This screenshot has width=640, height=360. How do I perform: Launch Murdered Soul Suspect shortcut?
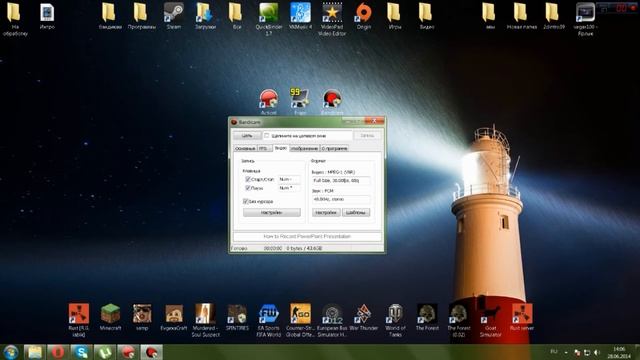pos(205,320)
